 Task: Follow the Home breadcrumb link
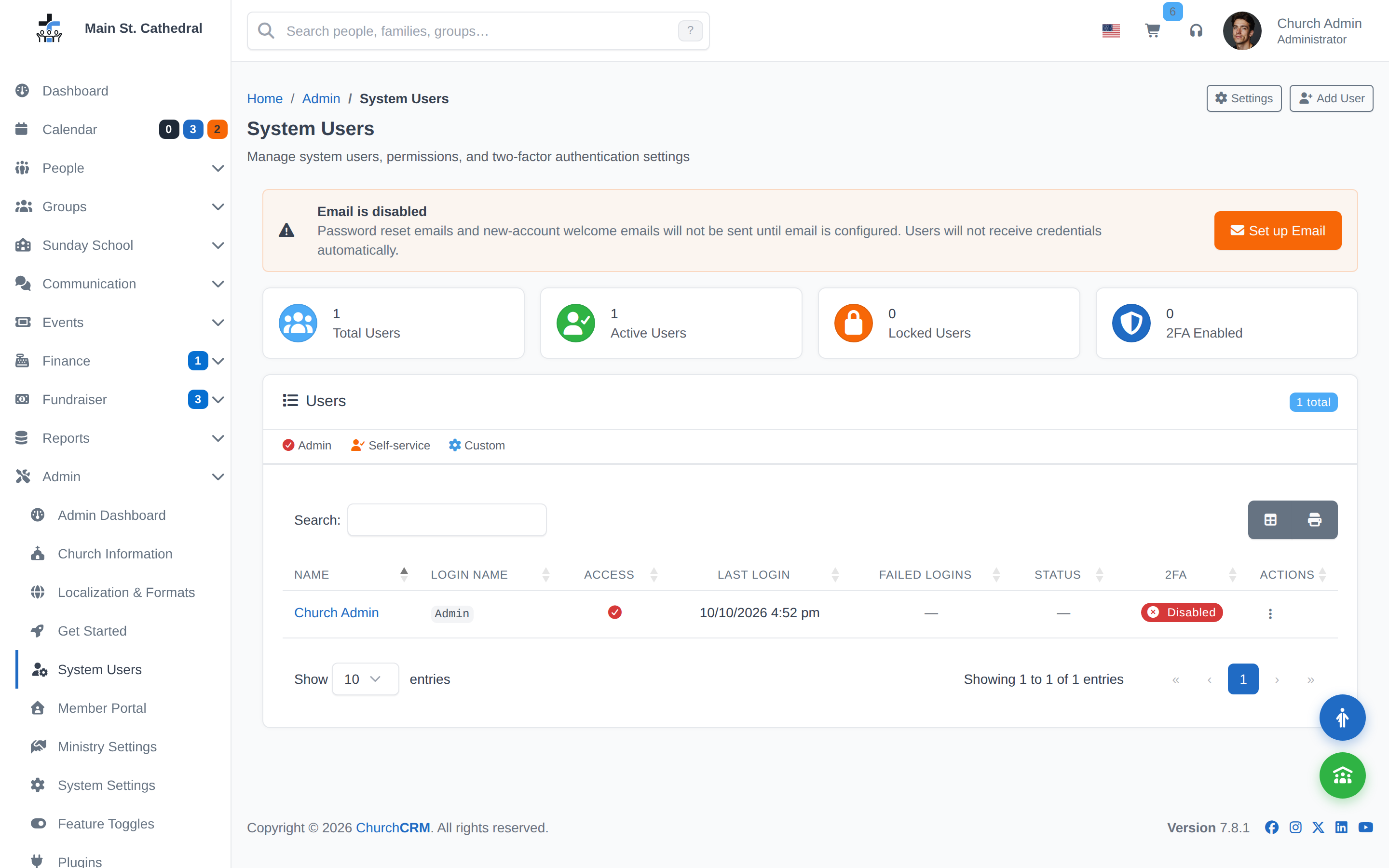pos(265,98)
